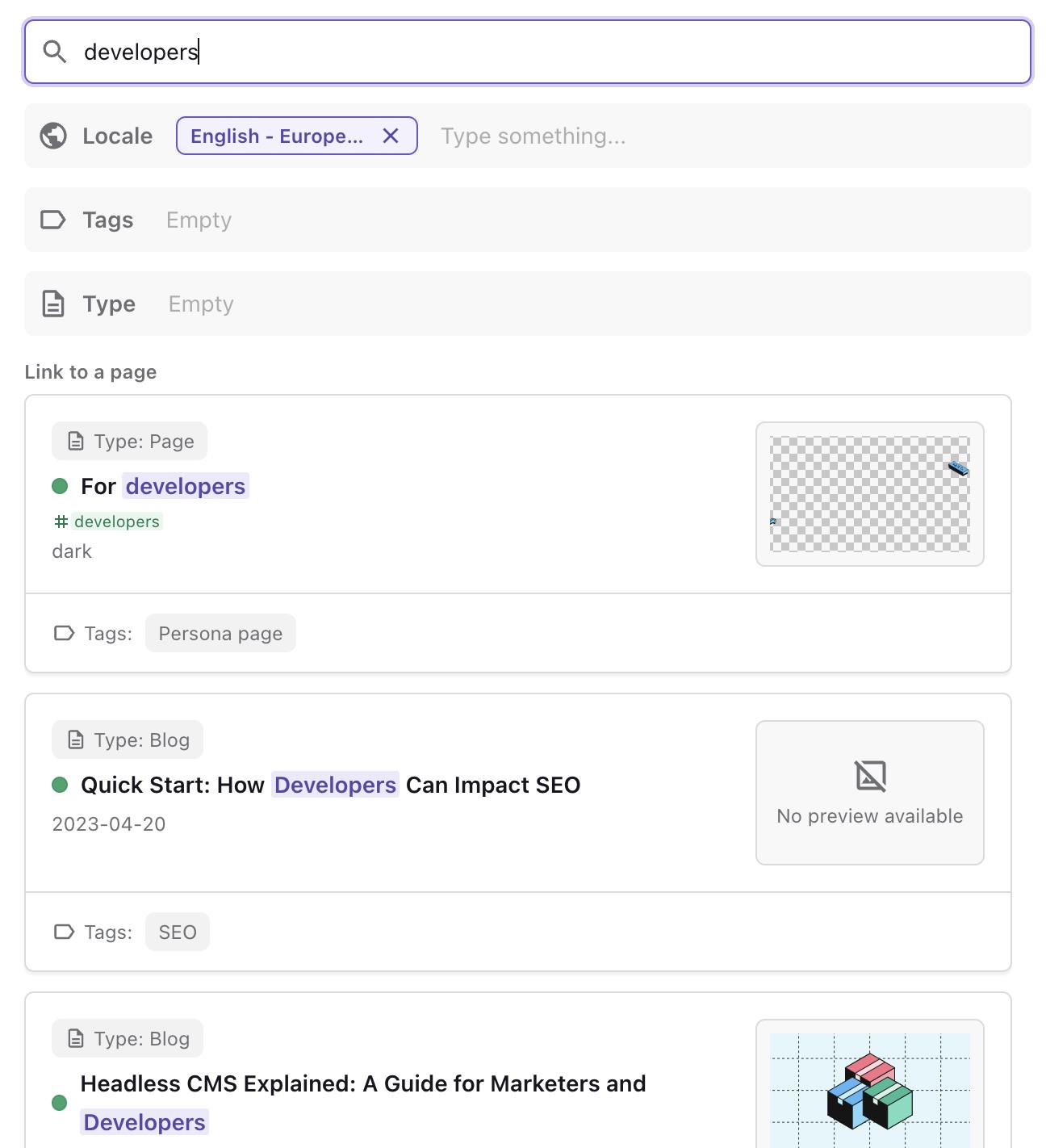
Task: Click the For developers page thumbnail
Action: pyautogui.click(x=869, y=494)
